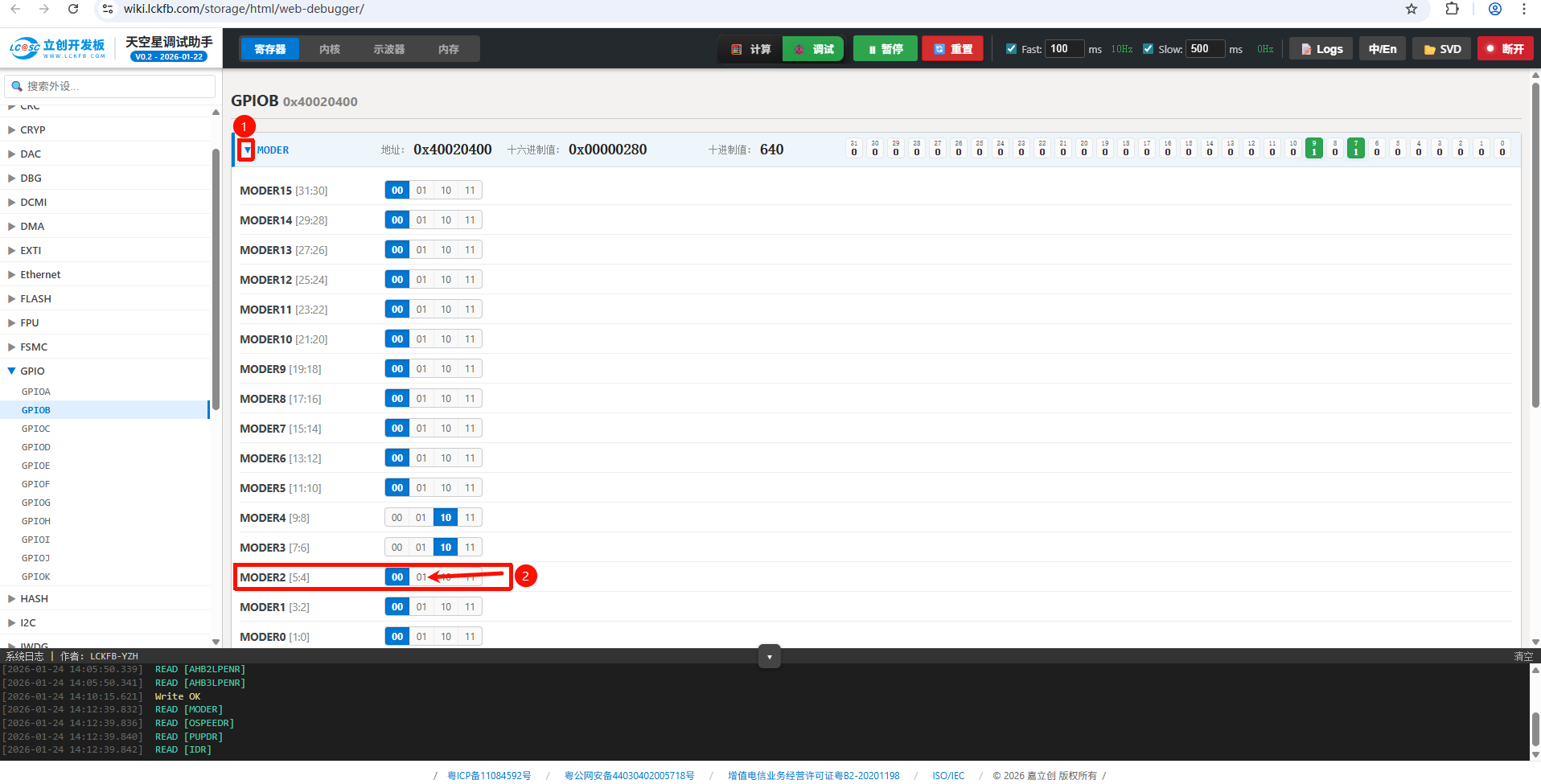Reload the page in the browser
The image size is (1541, 784).
73,9
